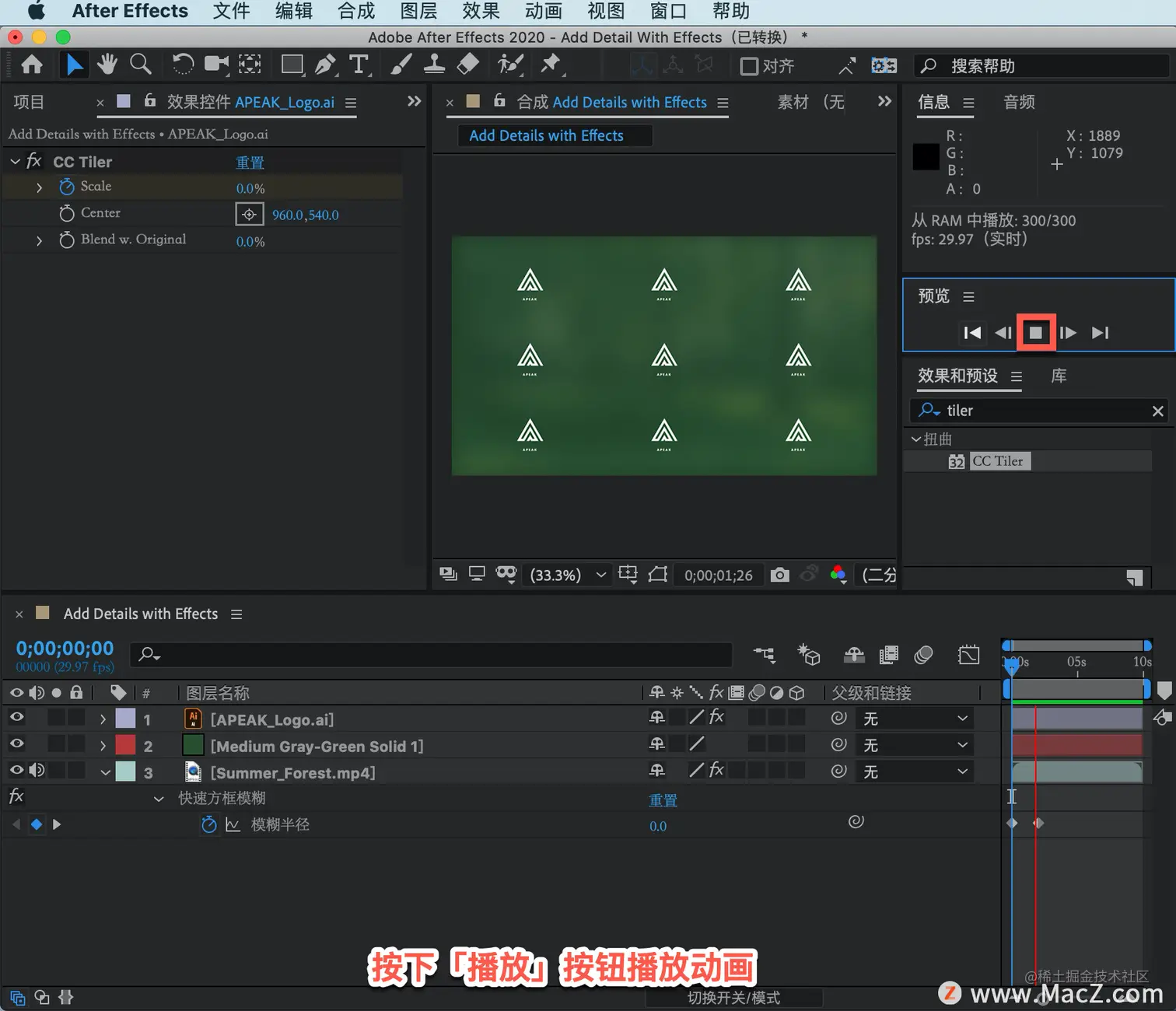The image size is (1176, 1011).
Task: Expand the Scale property
Action: [39, 187]
